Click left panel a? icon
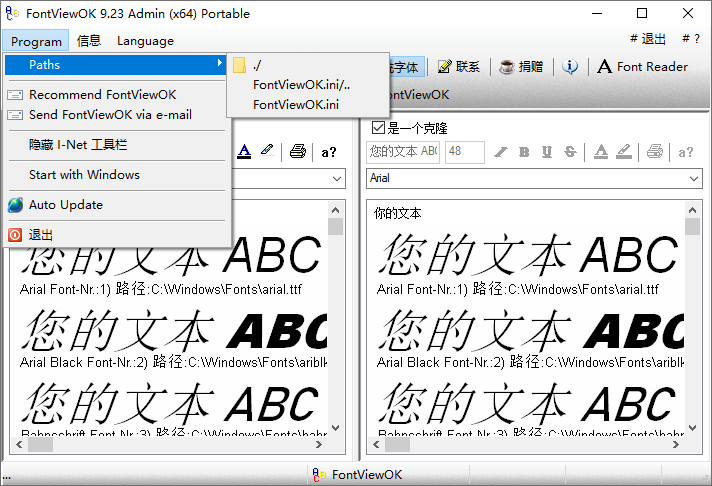The width and height of the screenshot is (712, 486). 329,152
